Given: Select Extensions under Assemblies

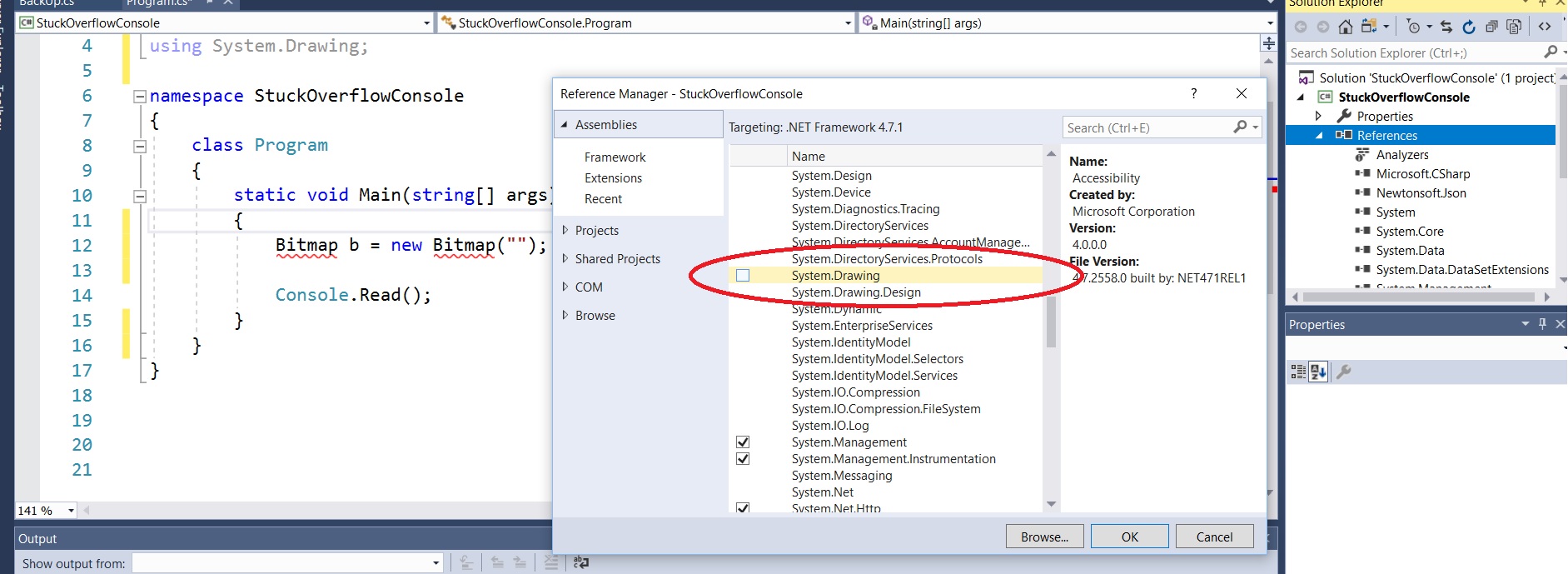Looking at the screenshot, I should point(613,178).
